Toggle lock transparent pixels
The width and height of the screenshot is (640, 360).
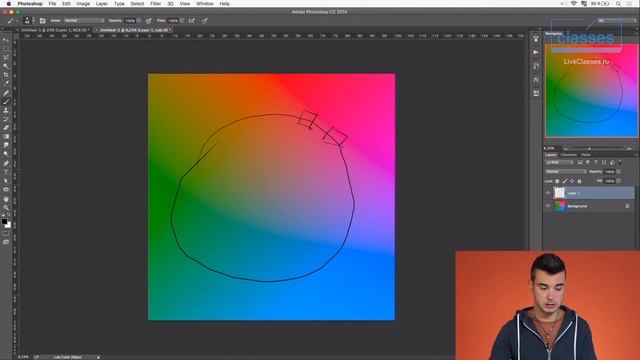click(557, 181)
